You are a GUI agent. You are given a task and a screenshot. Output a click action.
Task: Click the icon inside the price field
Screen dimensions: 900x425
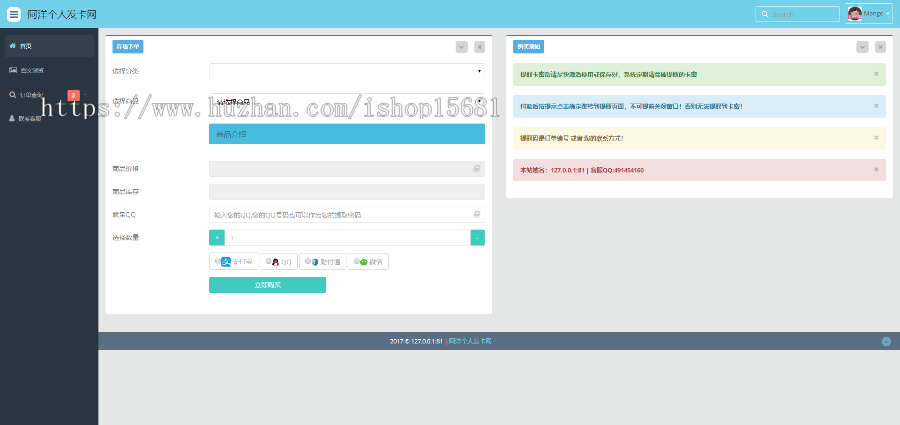(476, 169)
